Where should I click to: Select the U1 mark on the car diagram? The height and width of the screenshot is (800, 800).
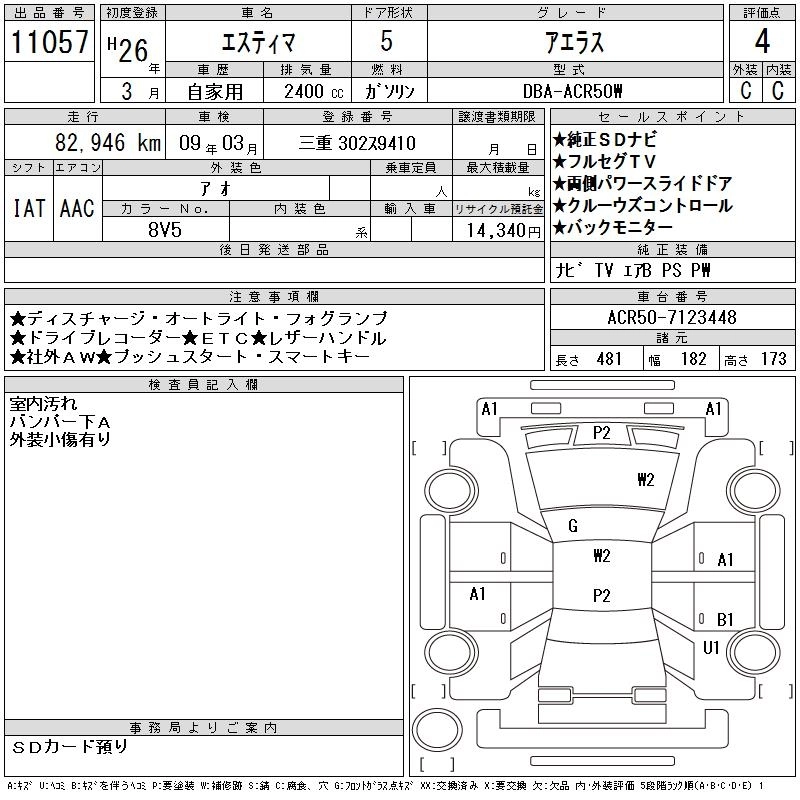711,648
